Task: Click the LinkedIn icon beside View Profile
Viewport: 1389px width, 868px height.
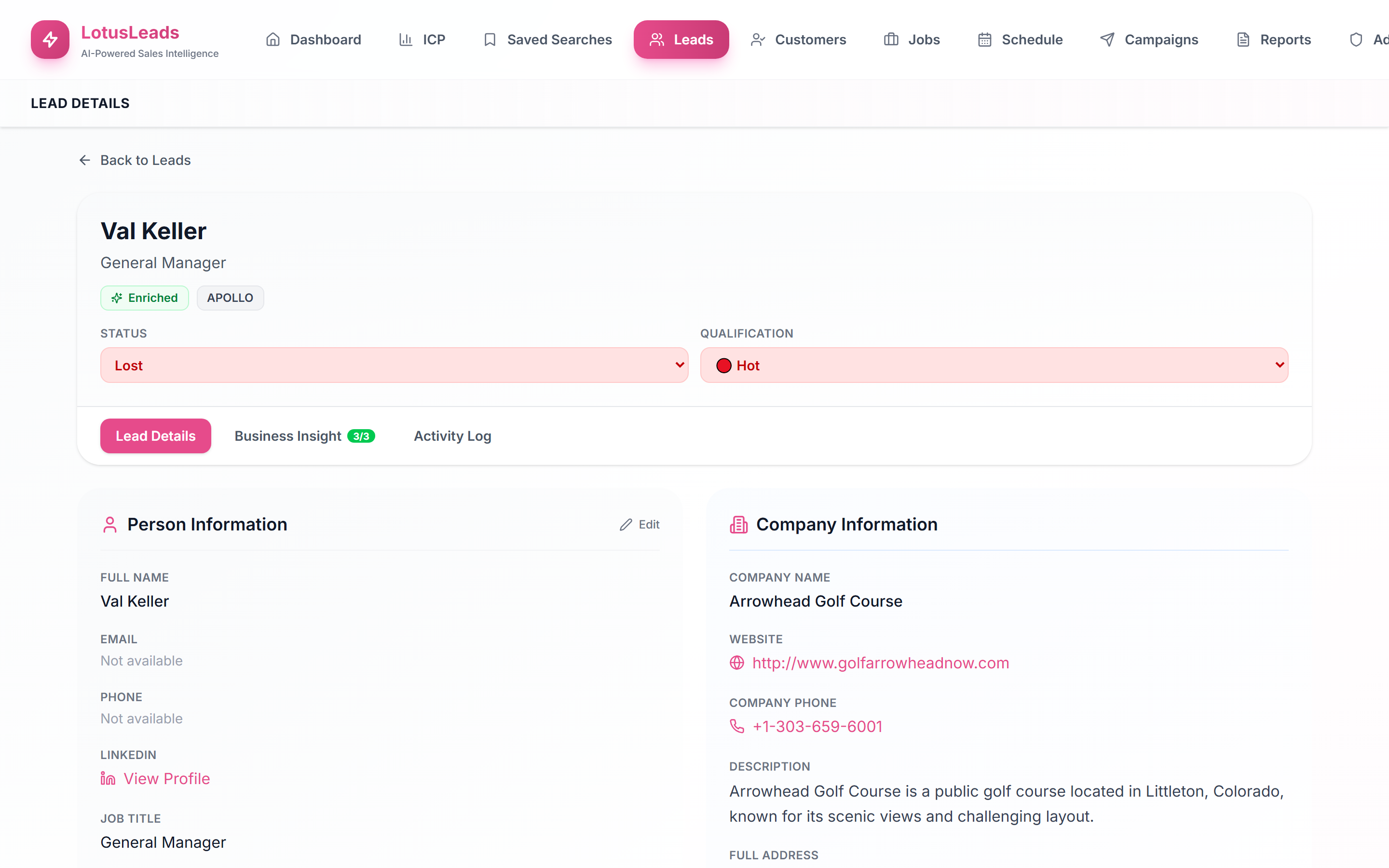Action: pyautogui.click(x=108, y=778)
